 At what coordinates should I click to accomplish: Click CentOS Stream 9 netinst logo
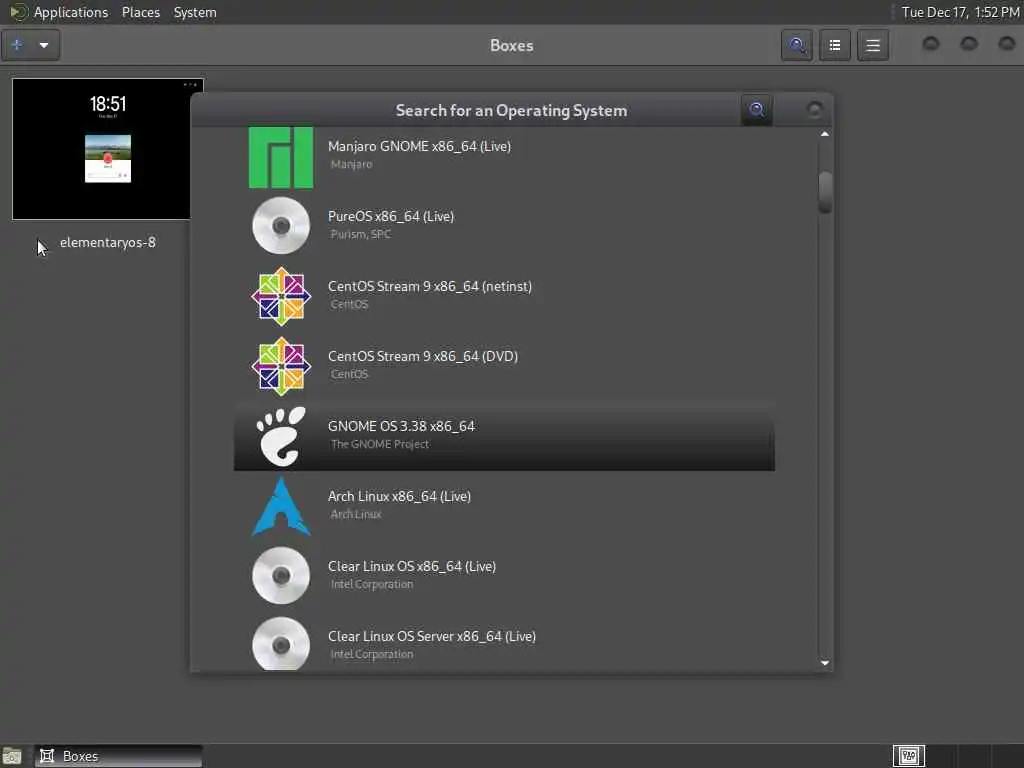point(281,296)
